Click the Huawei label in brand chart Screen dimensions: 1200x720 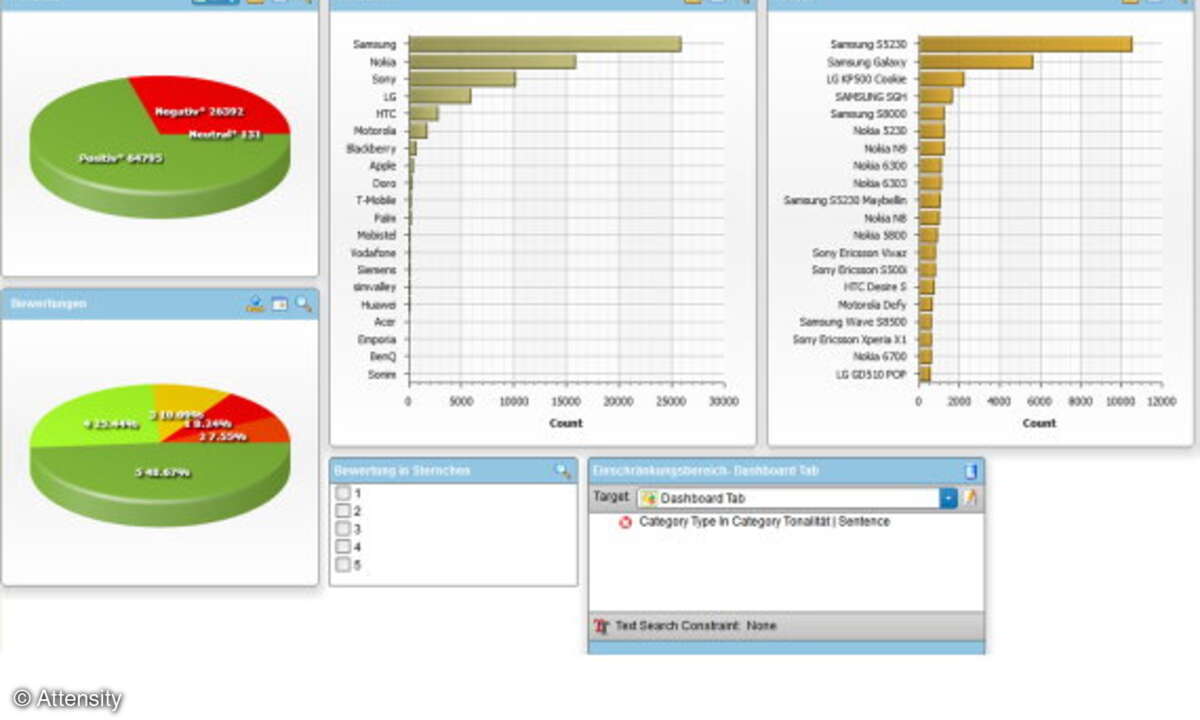(x=379, y=304)
